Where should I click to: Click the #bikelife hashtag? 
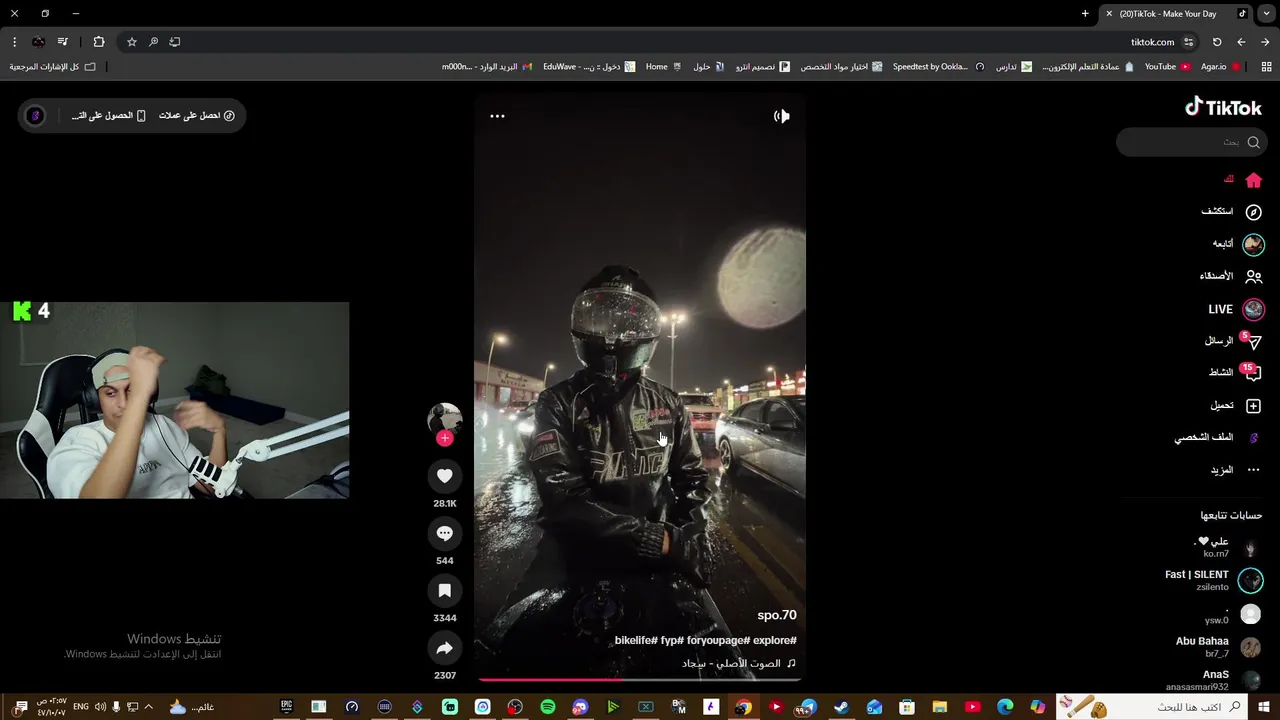pyautogui.click(x=635, y=640)
